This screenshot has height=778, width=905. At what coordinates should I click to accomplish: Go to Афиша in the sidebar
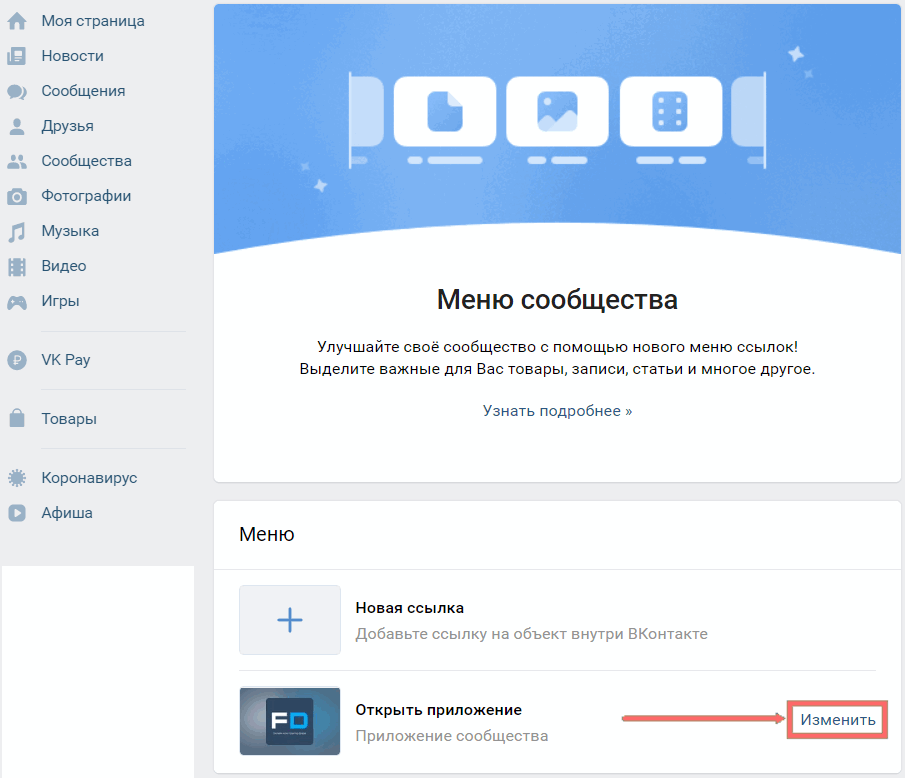(x=67, y=513)
